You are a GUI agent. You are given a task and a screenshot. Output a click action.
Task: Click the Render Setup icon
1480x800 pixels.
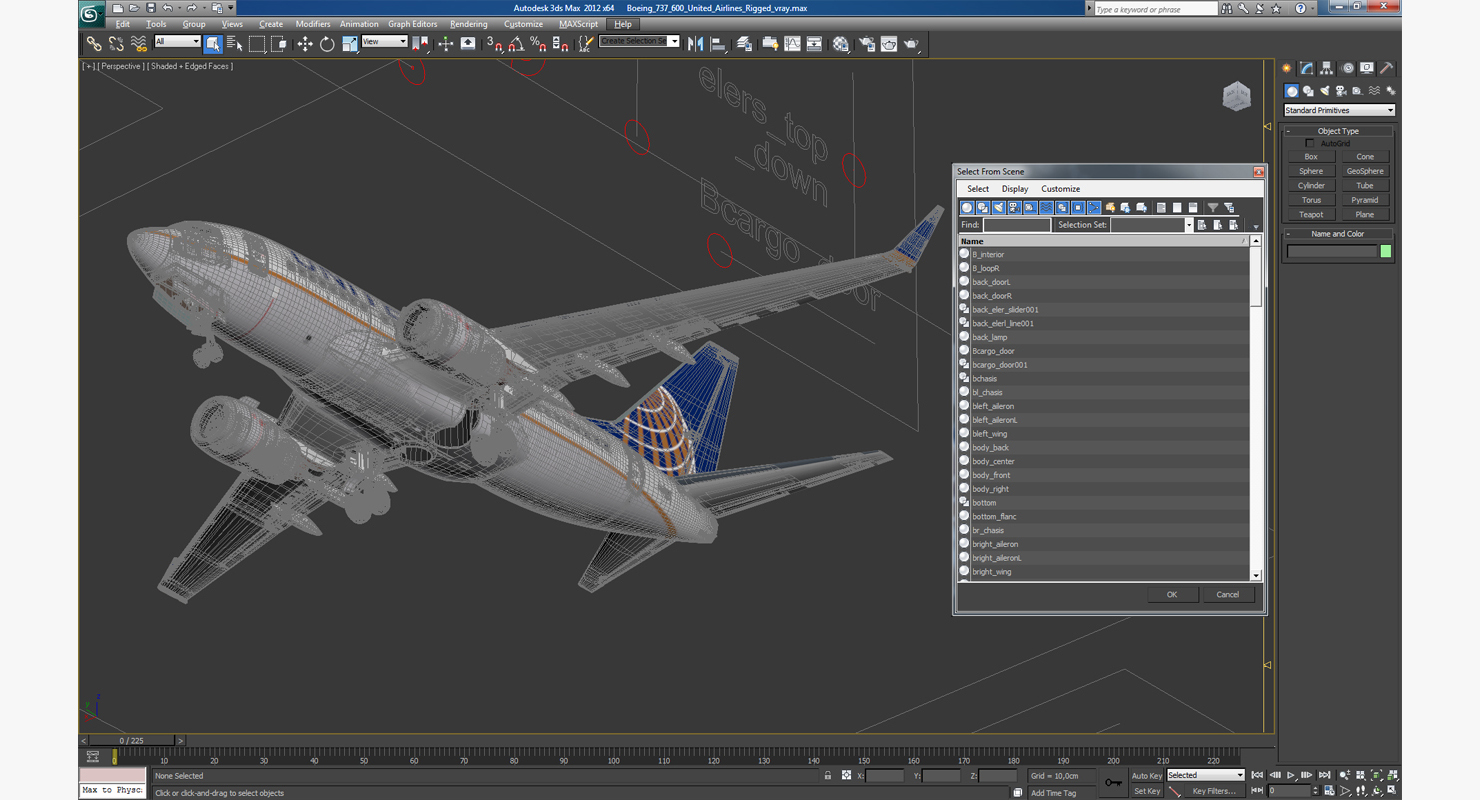pyautogui.click(x=866, y=43)
